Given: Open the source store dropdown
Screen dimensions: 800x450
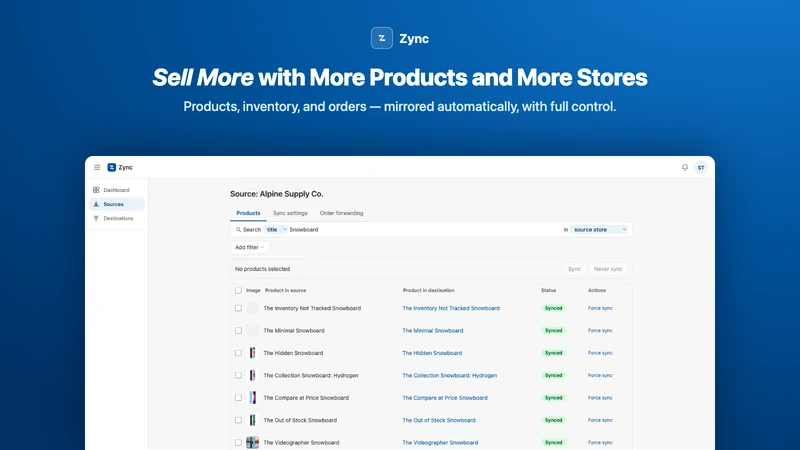Looking at the screenshot, I should click(x=599, y=230).
